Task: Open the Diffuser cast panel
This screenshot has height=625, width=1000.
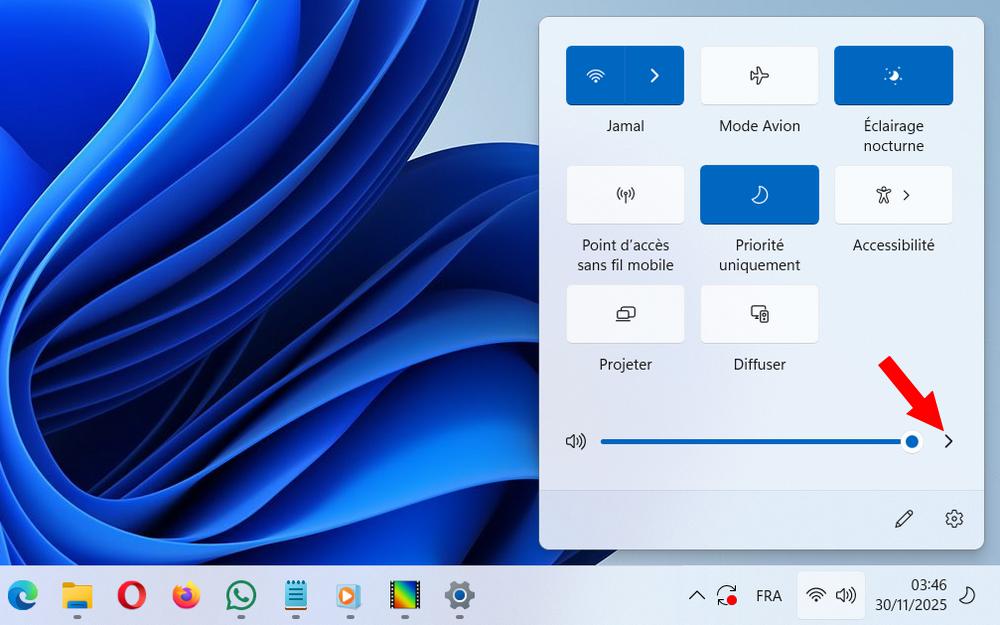Action: (759, 314)
